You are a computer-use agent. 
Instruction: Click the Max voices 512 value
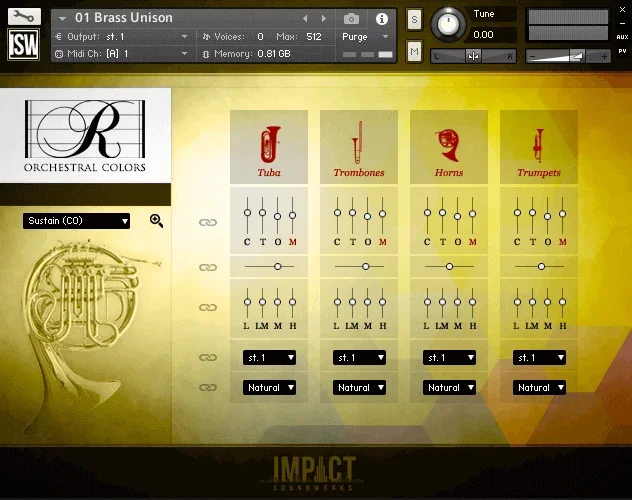click(314, 37)
